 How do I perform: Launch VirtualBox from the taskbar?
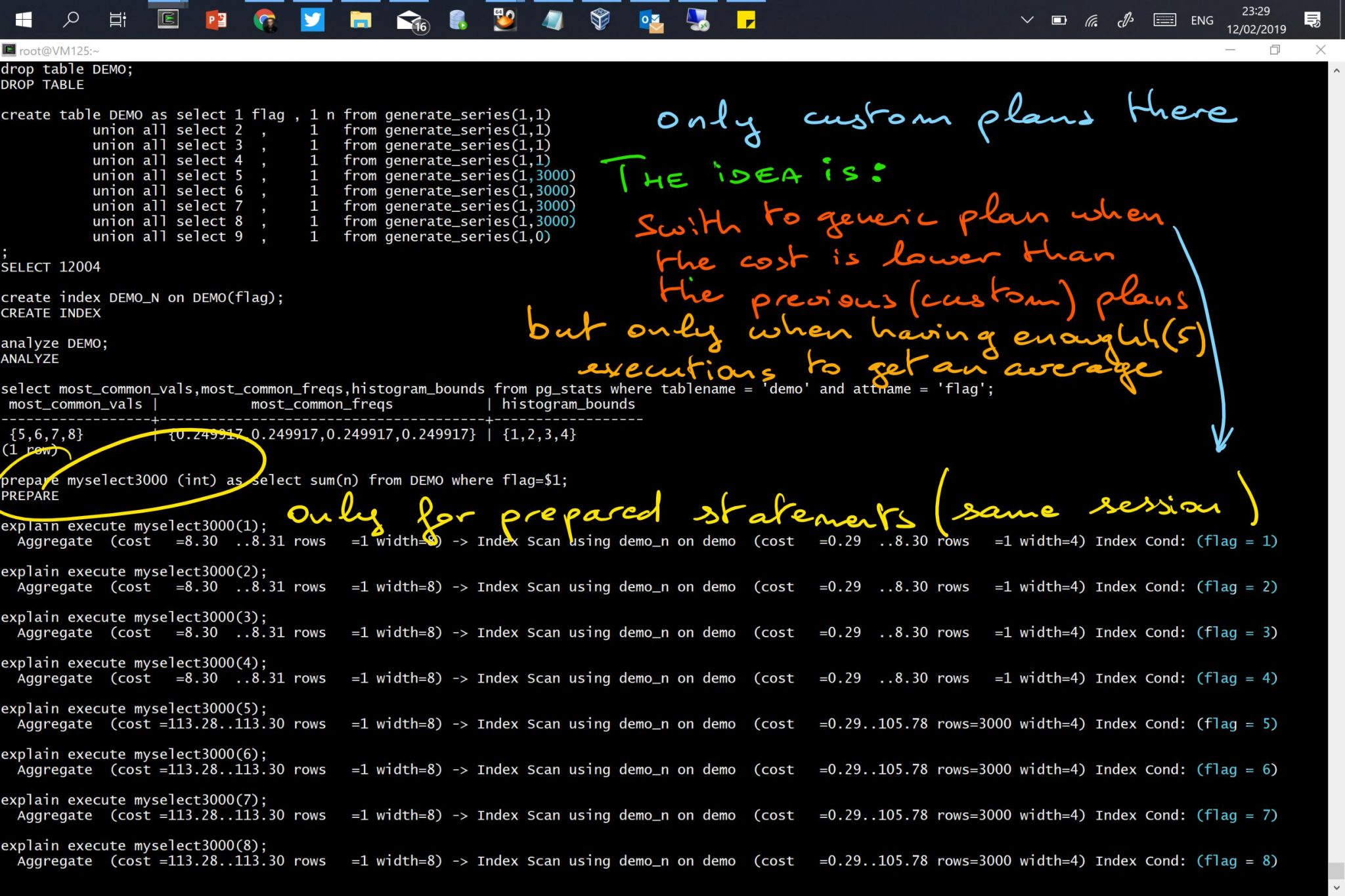[600, 20]
